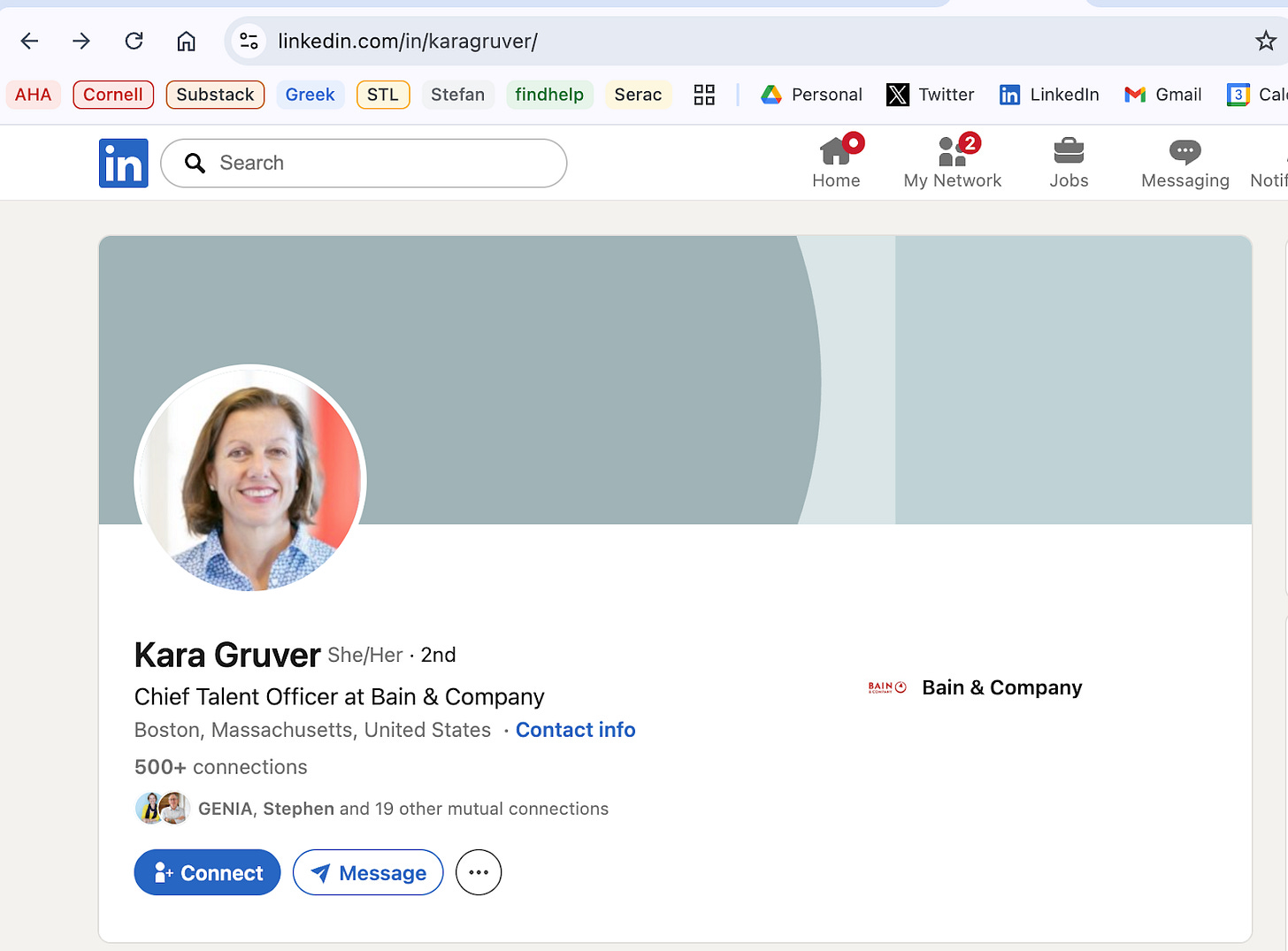Go to LinkedIn Home tab
This screenshot has width=1288, height=951.
coord(836,163)
